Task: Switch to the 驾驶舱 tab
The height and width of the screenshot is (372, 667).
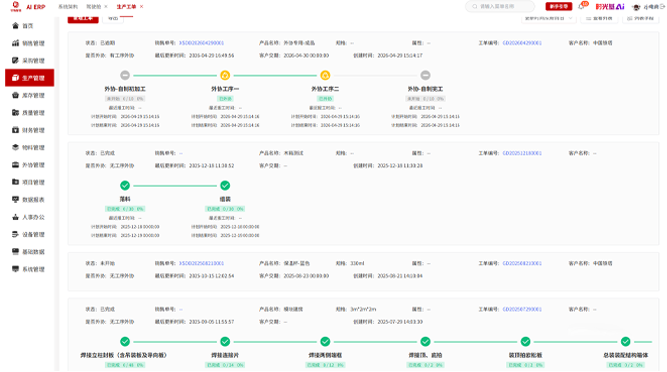Action: click(94, 6)
